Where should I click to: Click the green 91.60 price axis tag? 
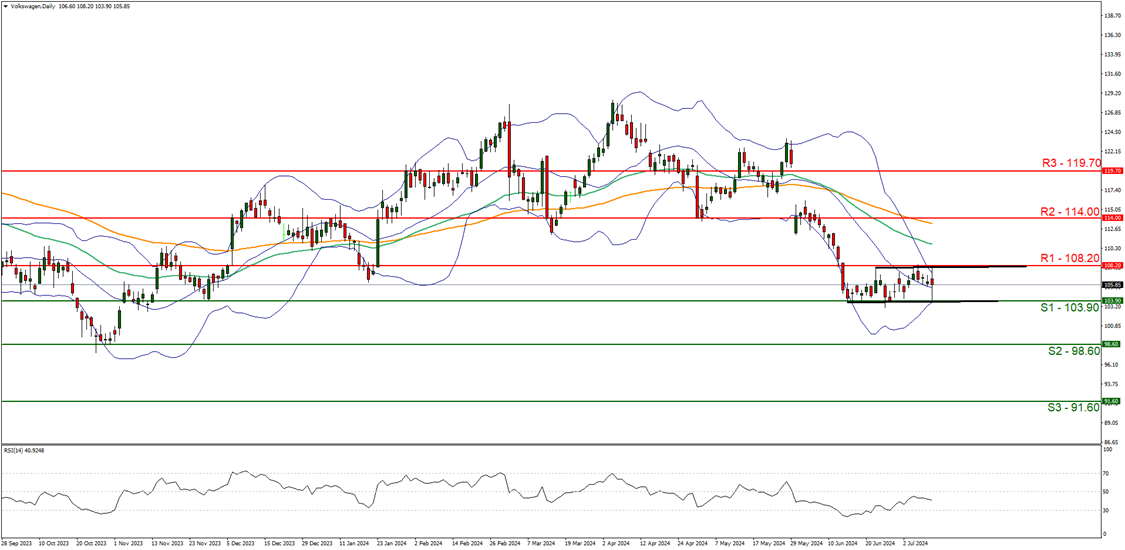pyautogui.click(x=1110, y=401)
